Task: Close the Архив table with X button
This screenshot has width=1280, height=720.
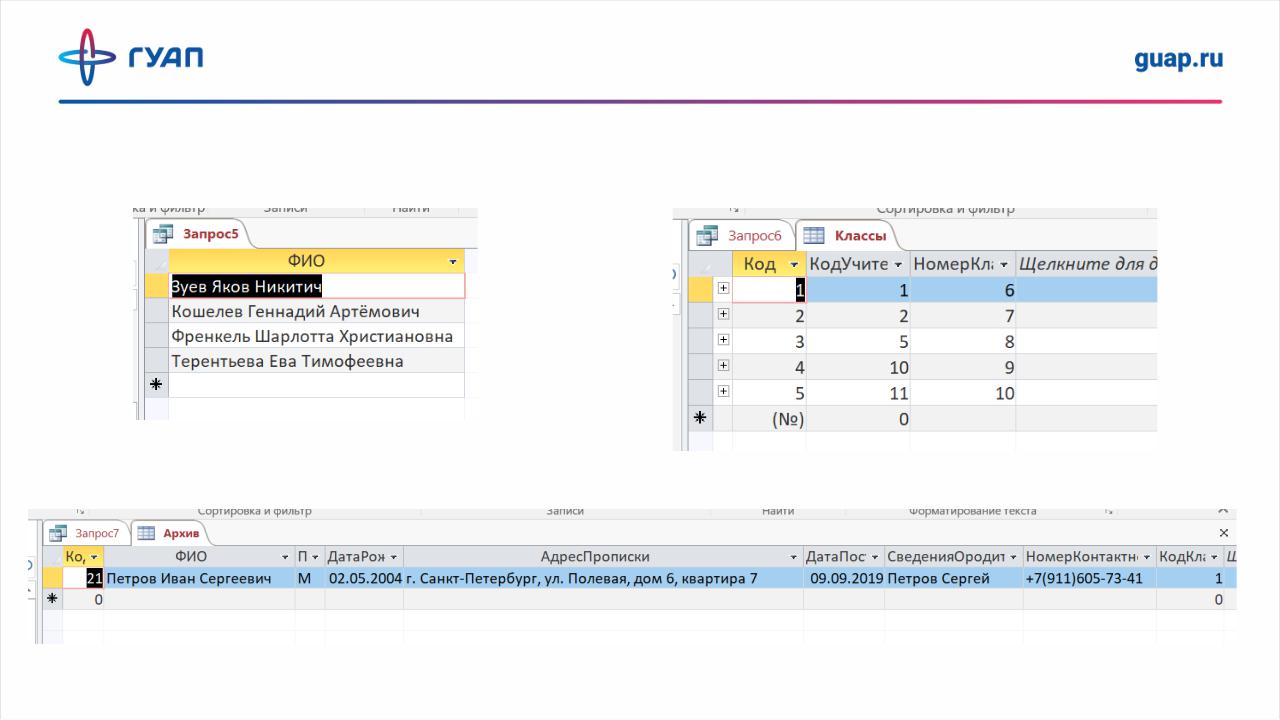Action: [x=1224, y=533]
